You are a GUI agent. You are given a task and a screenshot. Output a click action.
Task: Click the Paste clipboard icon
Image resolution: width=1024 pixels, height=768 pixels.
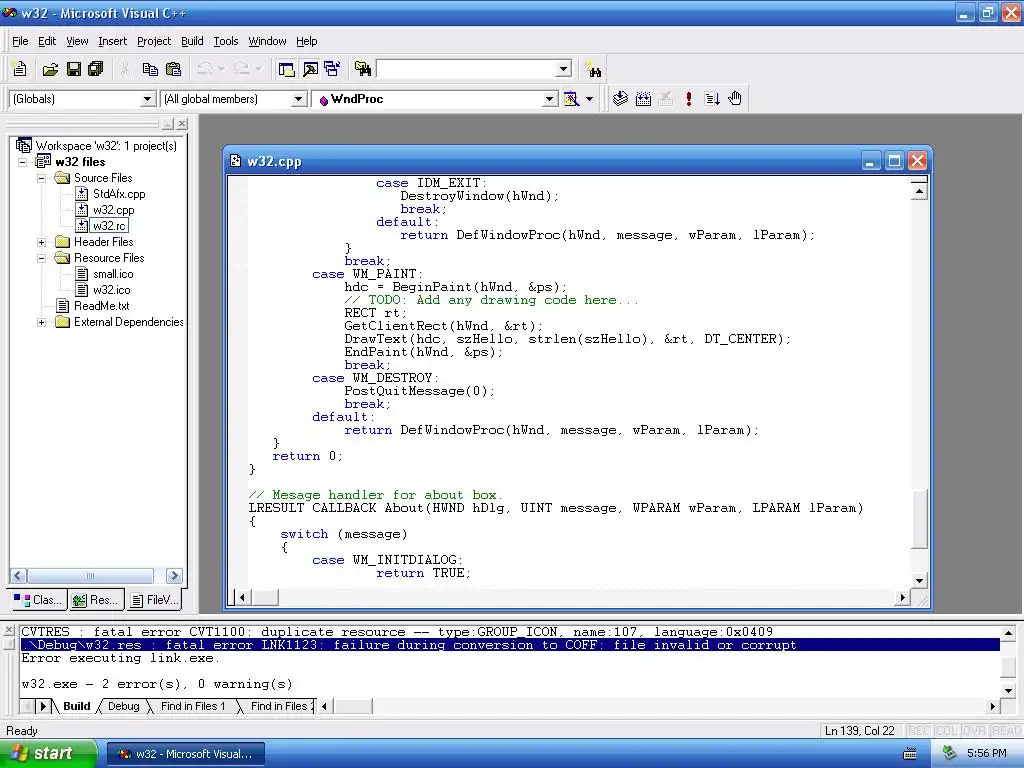173,69
